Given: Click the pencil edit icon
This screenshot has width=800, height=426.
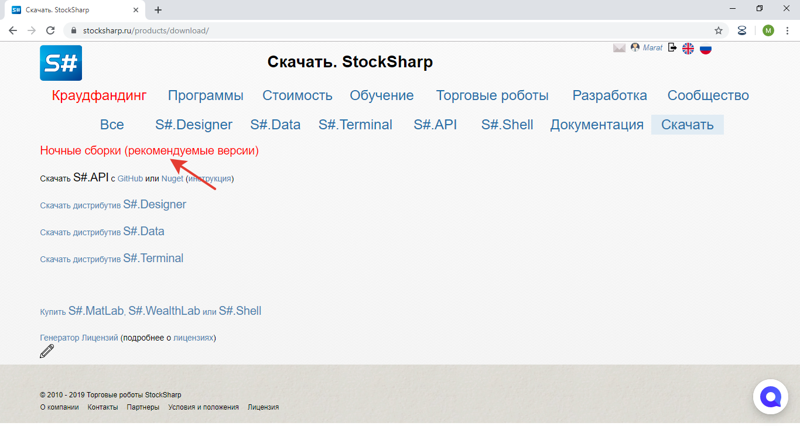Looking at the screenshot, I should click(x=47, y=351).
